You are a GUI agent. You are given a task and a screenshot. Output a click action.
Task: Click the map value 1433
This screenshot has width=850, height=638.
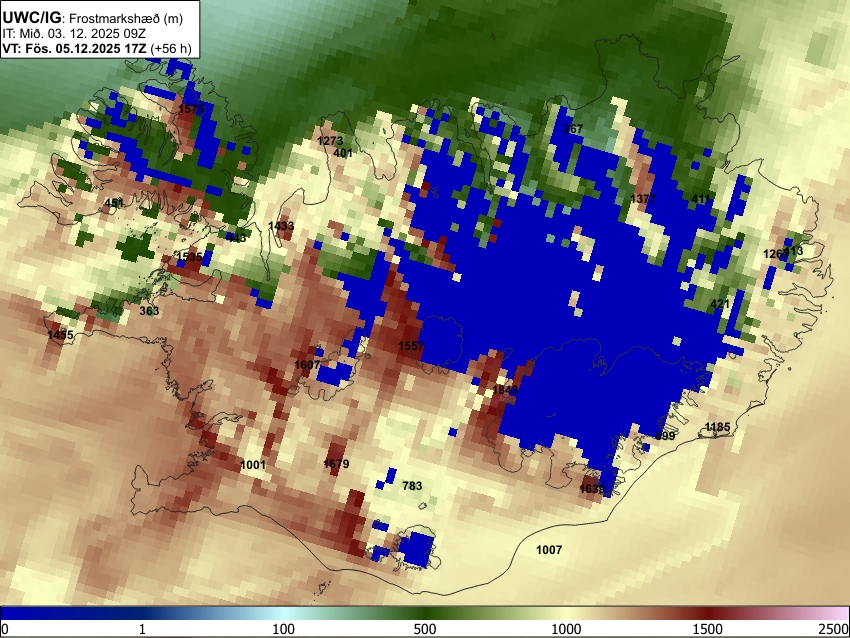coord(281,226)
